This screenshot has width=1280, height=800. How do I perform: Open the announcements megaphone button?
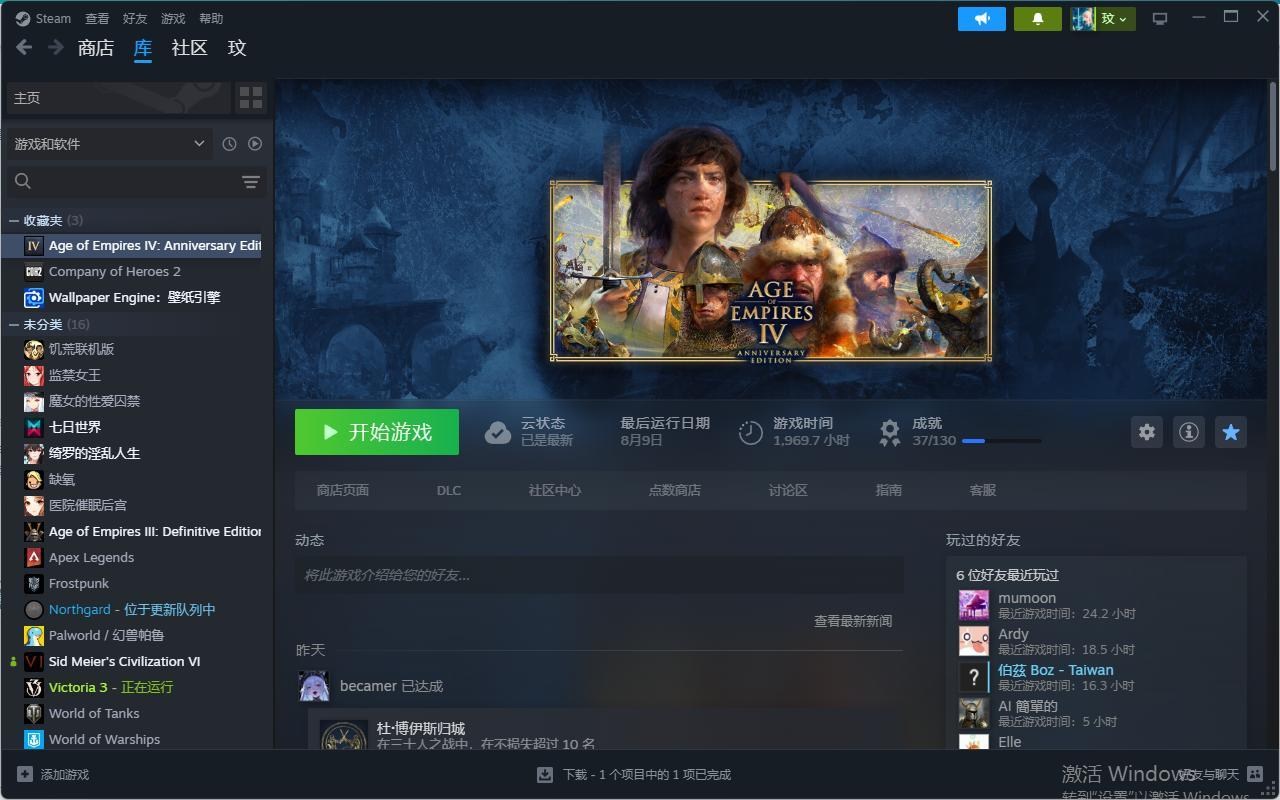(x=982, y=18)
